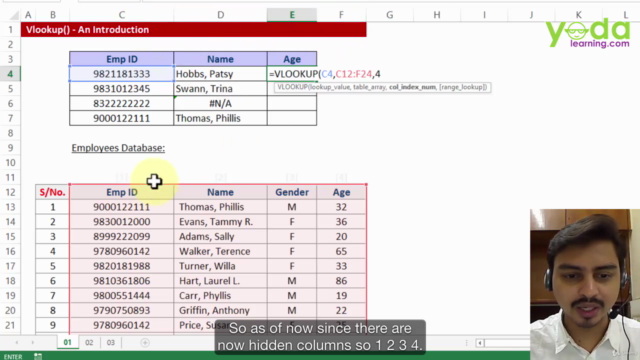The width and height of the screenshot is (640, 360).
Task: Click cell with Emp ID 8322222222
Action: point(122,103)
